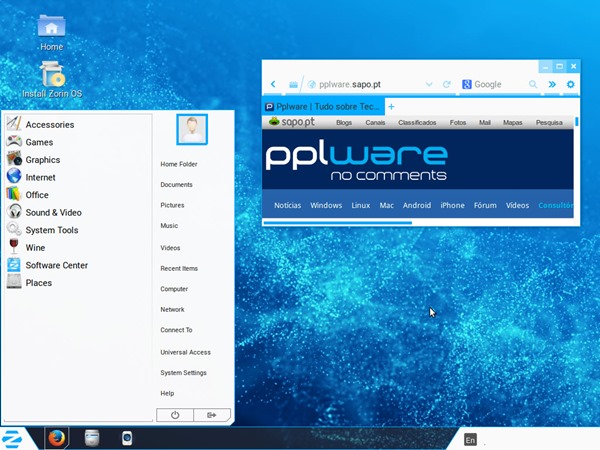Go back in the browser
The height and width of the screenshot is (450, 600).
click(273, 84)
